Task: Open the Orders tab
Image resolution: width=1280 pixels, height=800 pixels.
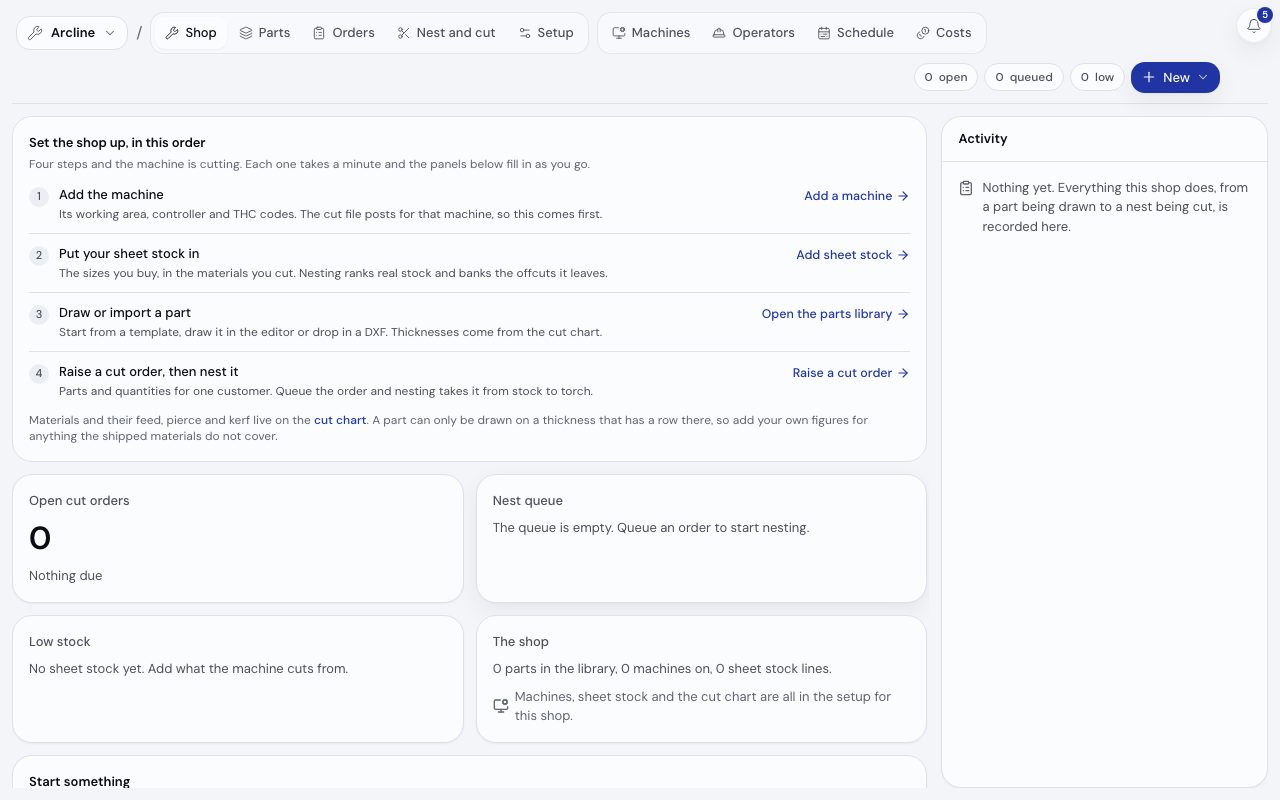Action: point(343,33)
